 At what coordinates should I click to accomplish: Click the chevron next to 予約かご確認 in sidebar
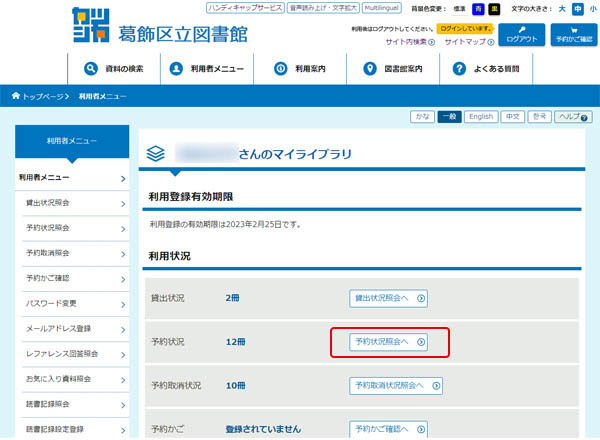[123, 280]
